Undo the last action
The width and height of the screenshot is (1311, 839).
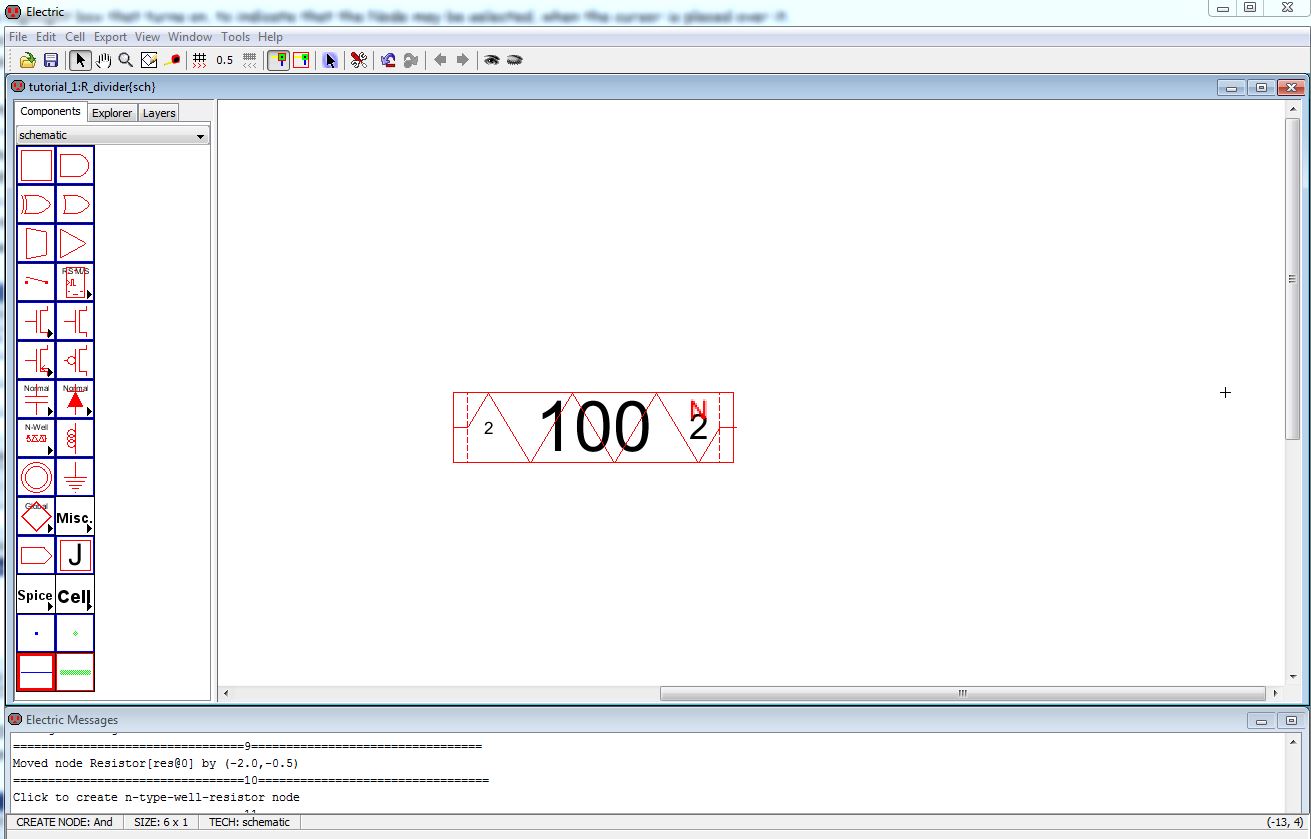click(388, 60)
